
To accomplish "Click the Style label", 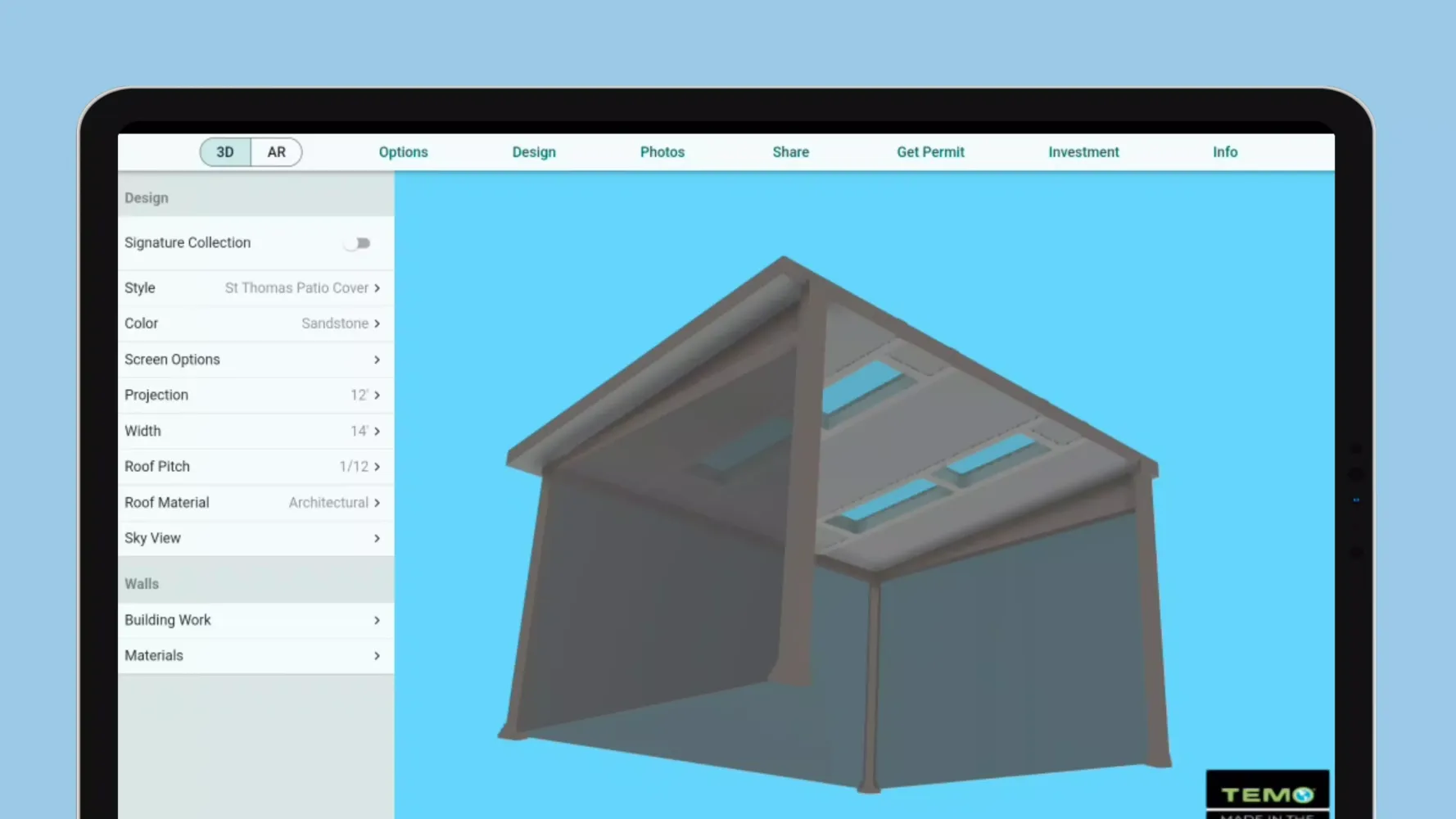I will [140, 288].
